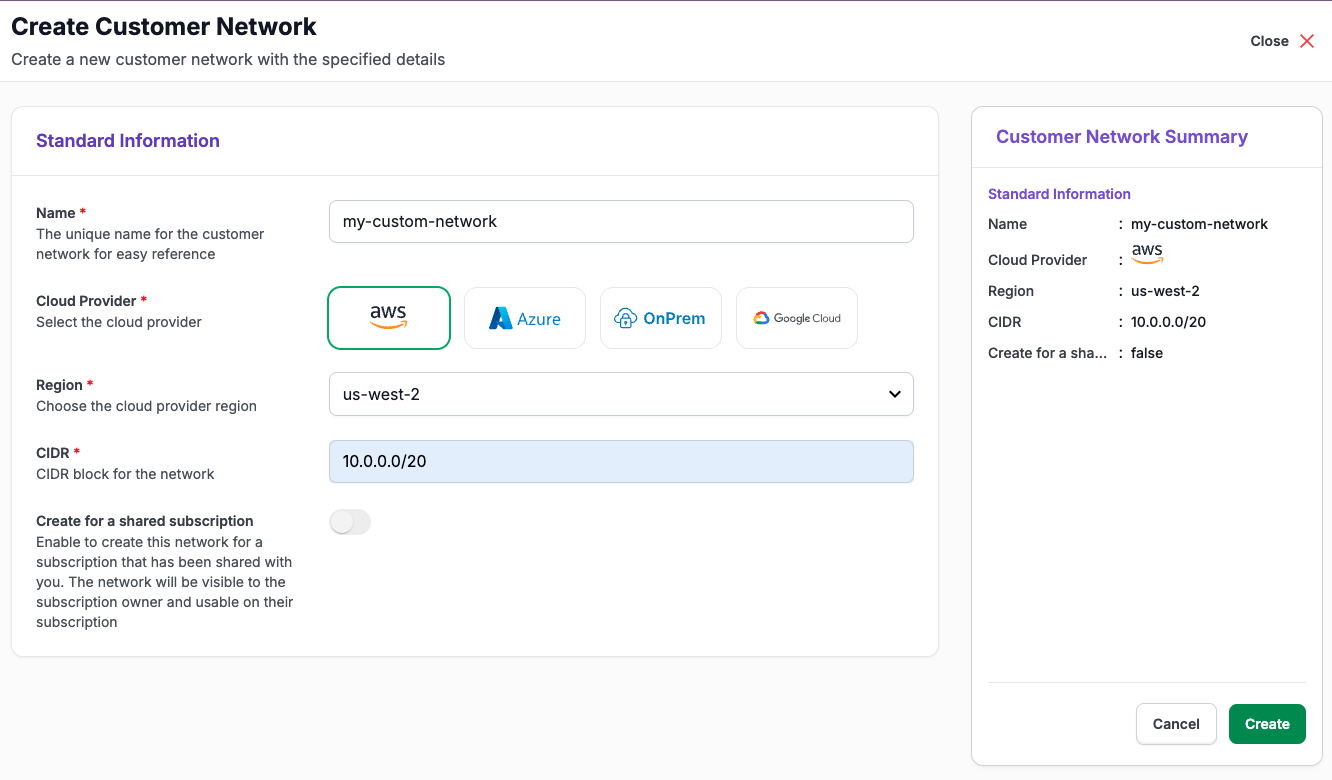Click the summary's 'false' shared subscription value
1332x780 pixels.
point(1147,353)
